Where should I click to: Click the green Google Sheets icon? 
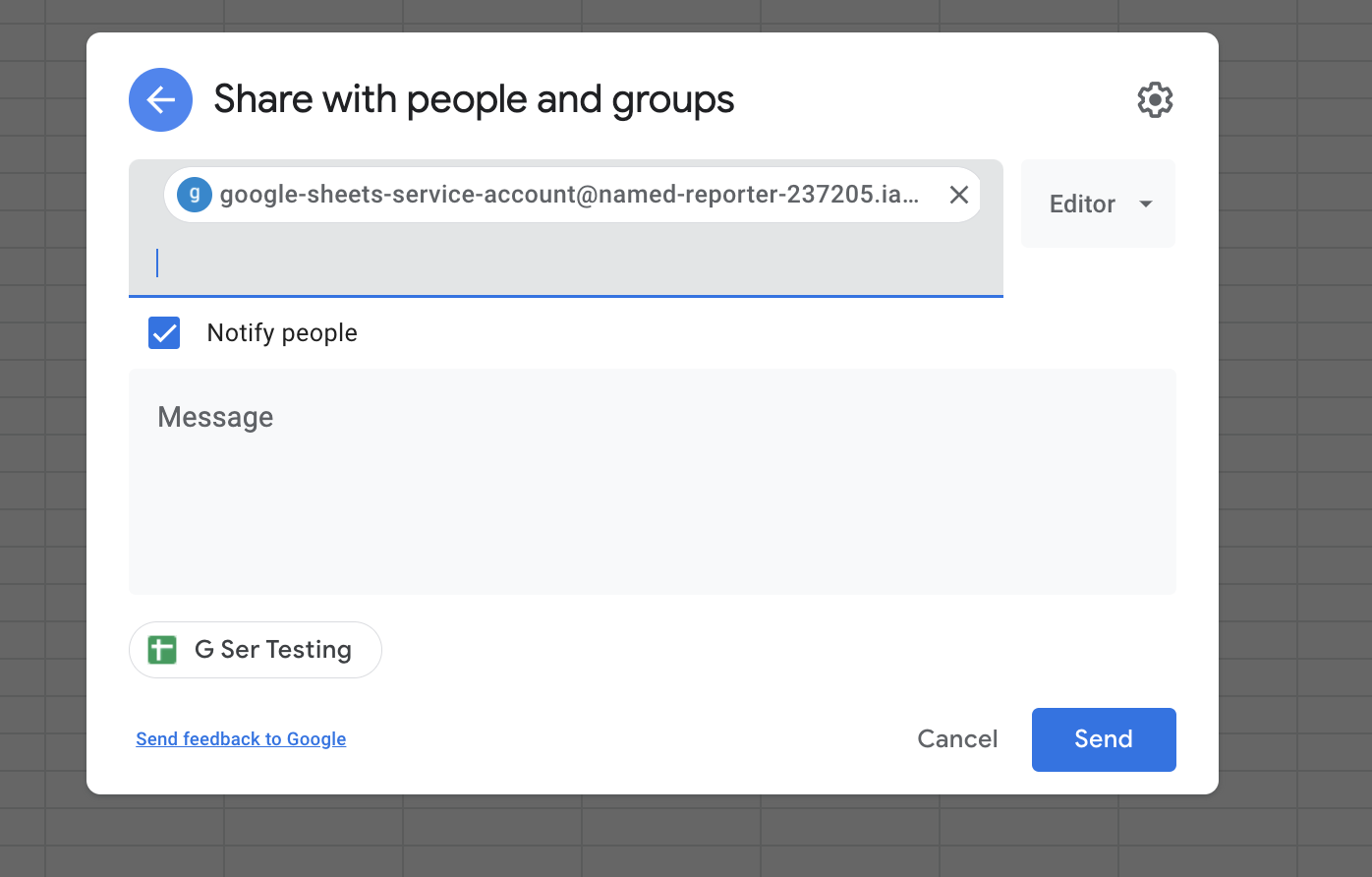[161, 649]
